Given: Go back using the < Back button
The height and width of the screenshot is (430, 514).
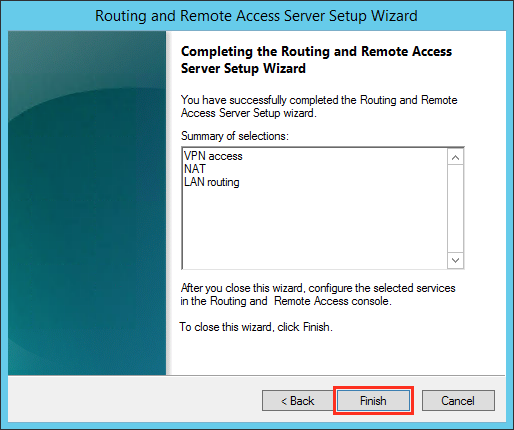Looking at the screenshot, I should click(298, 400).
